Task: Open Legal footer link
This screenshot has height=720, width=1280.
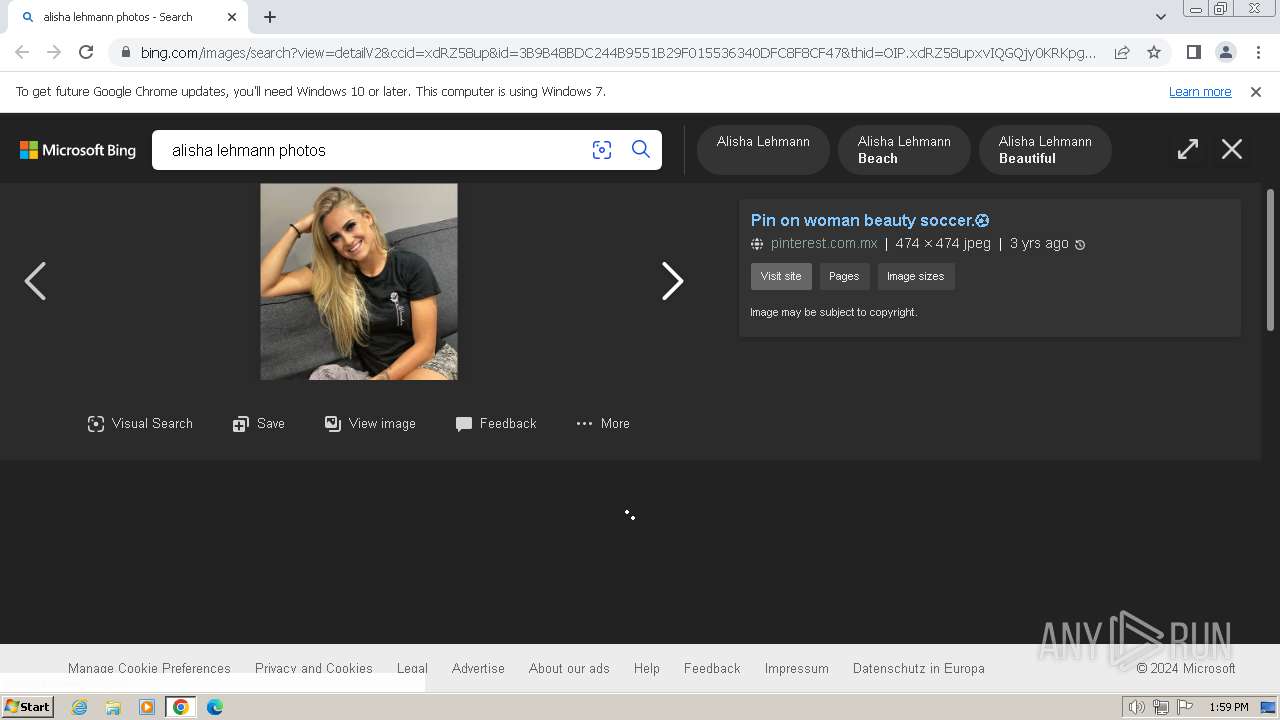Action: point(412,668)
